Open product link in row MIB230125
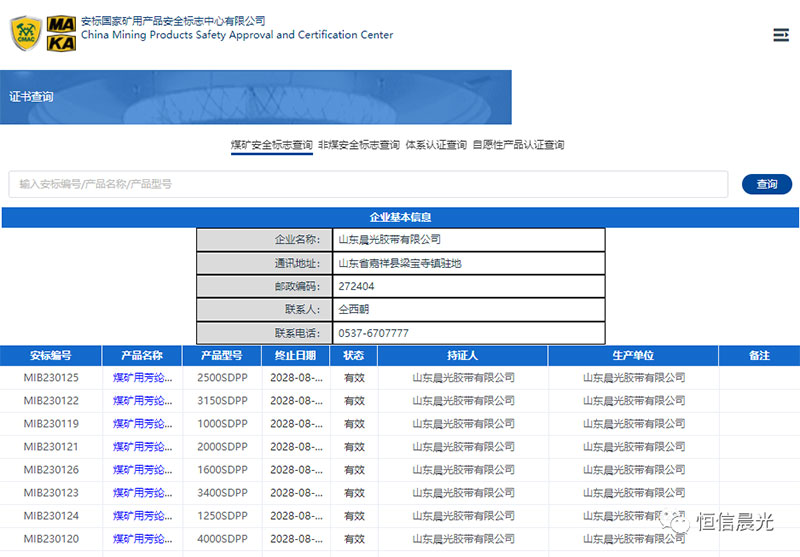The width and height of the screenshot is (800, 557). point(142,378)
